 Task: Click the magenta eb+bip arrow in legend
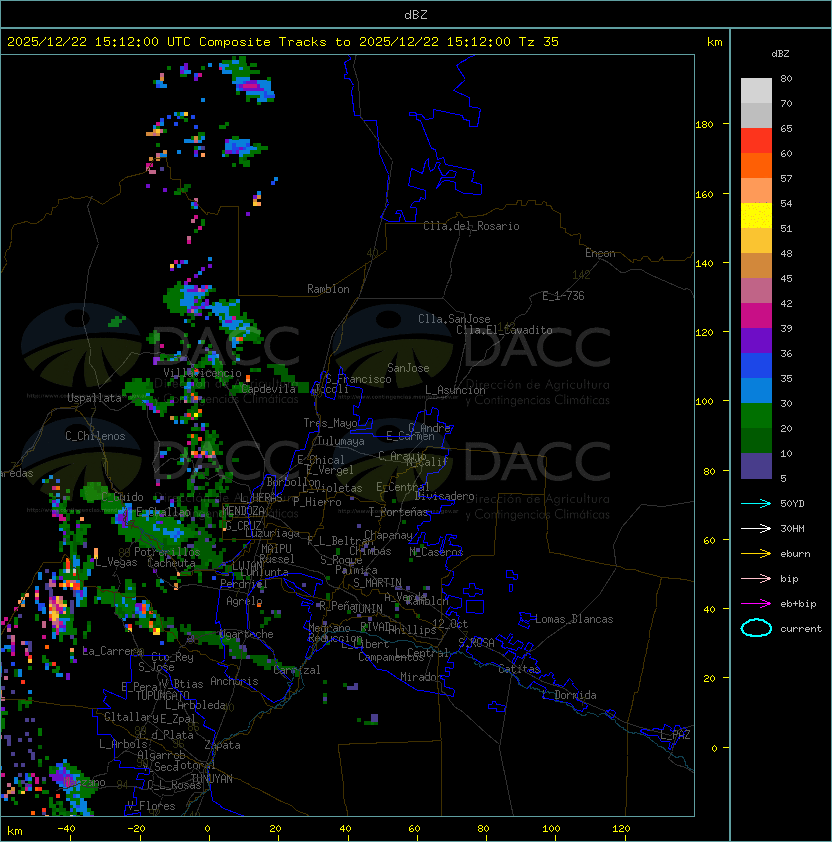[756, 604]
